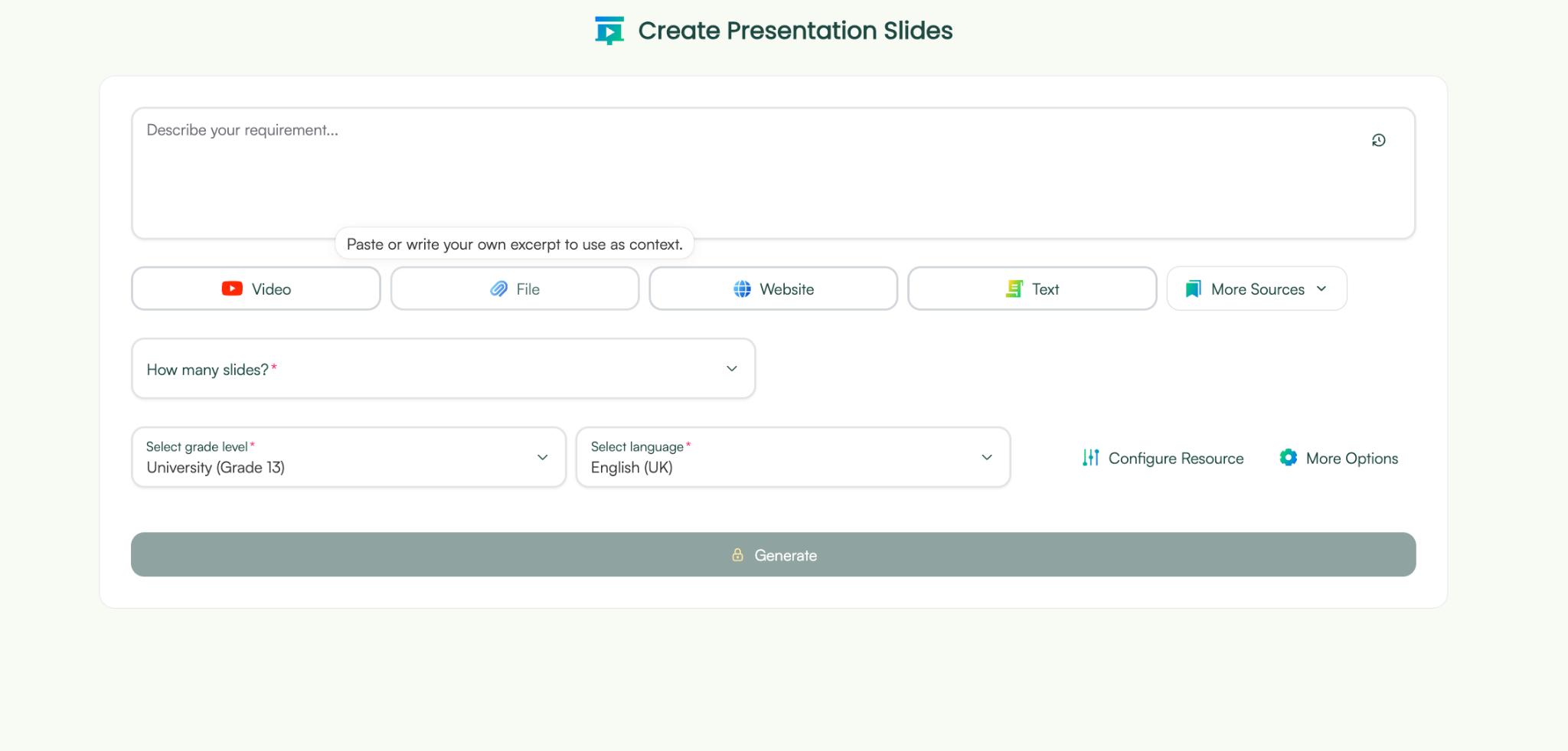Open More Options
Viewport: 1568px width, 751px height.
[1338, 458]
